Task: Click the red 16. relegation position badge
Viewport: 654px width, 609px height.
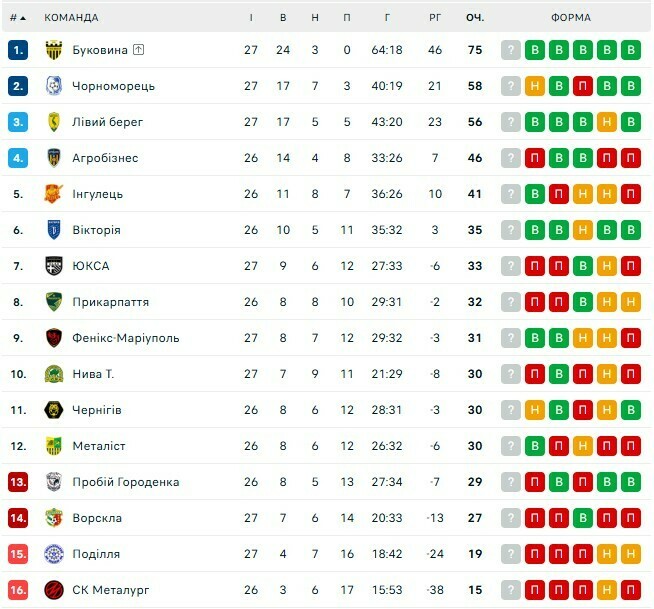Action: click(18, 590)
